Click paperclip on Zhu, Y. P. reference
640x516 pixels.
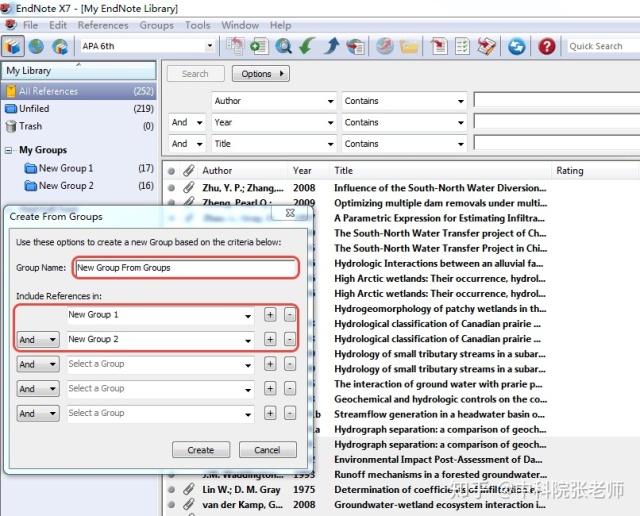(188, 188)
